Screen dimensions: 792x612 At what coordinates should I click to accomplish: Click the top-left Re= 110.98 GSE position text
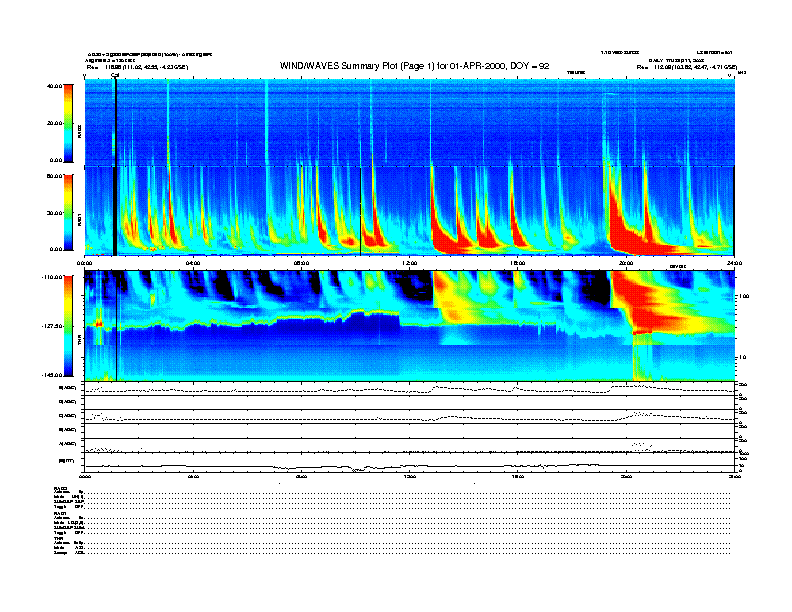(x=137, y=67)
